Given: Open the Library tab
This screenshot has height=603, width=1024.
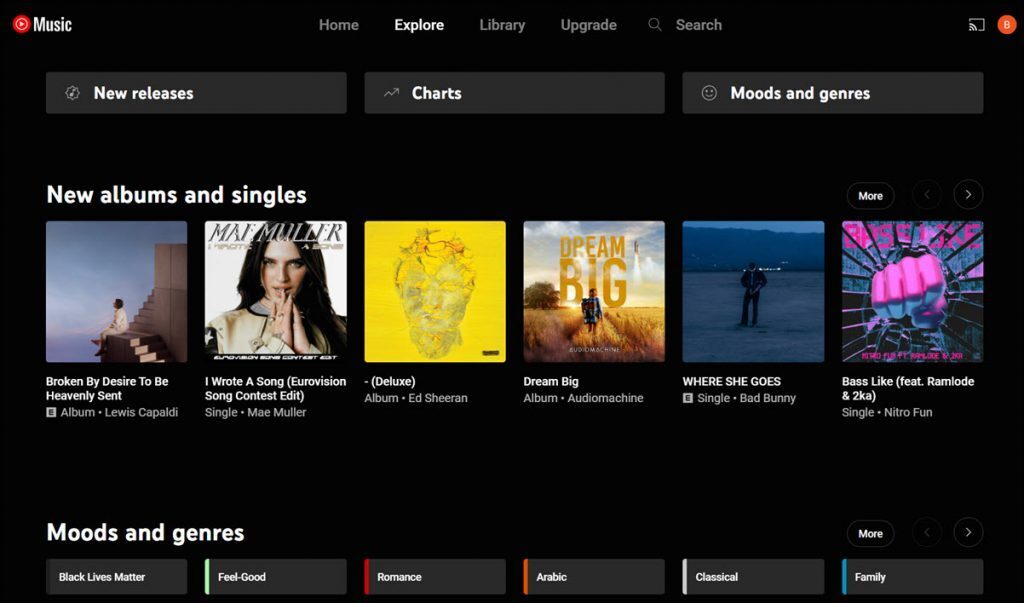Looking at the screenshot, I should [x=501, y=25].
